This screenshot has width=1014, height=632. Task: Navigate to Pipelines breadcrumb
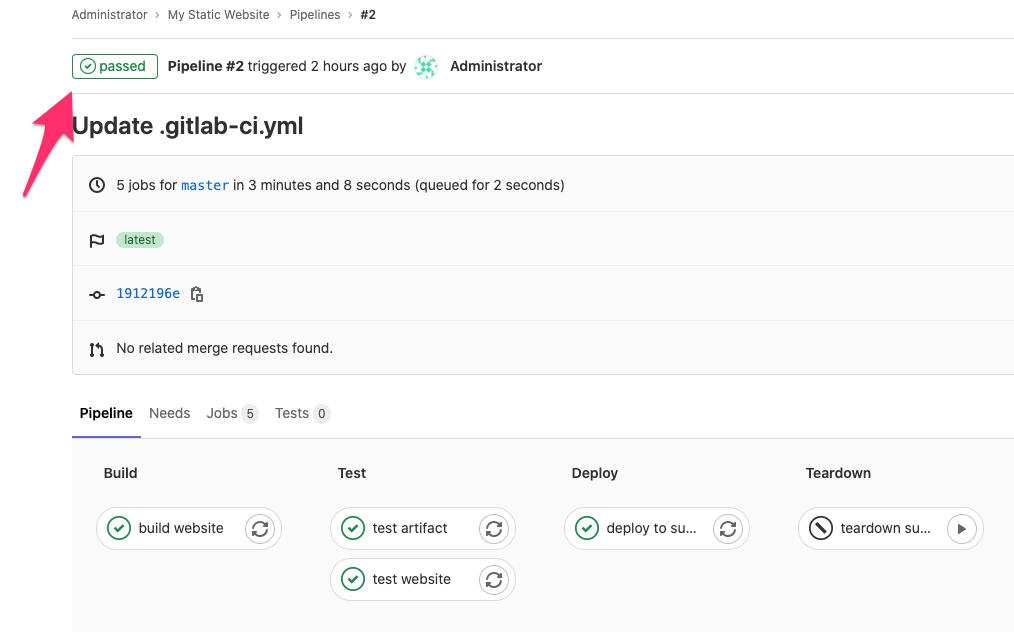pyautogui.click(x=315, y=15)
